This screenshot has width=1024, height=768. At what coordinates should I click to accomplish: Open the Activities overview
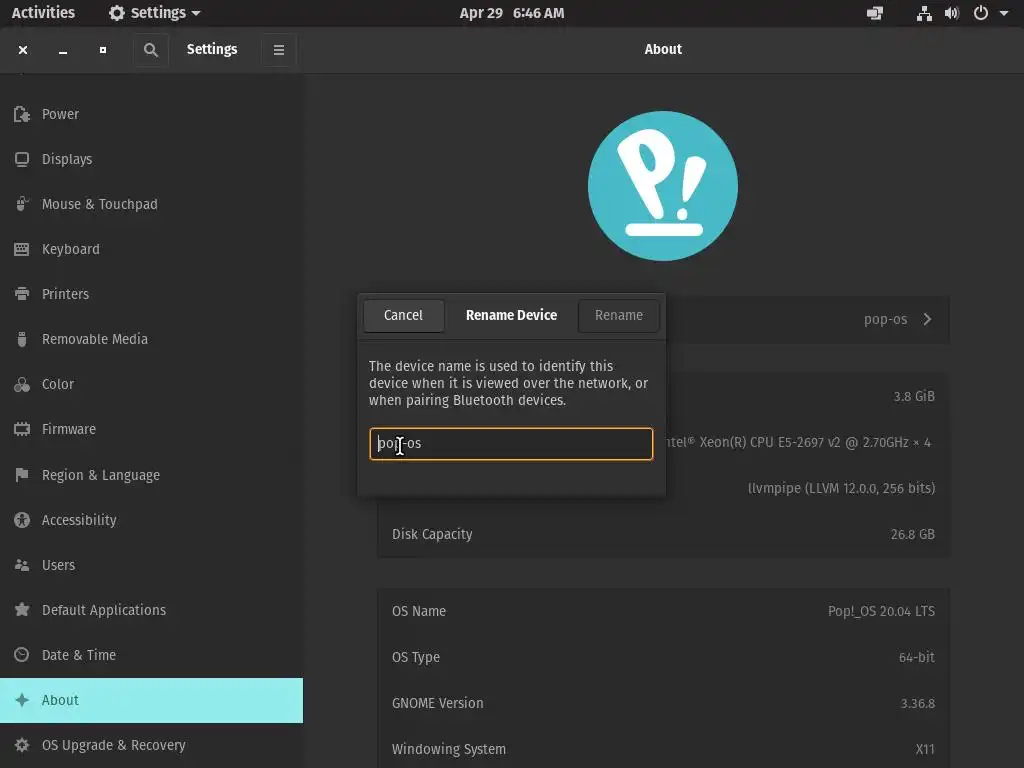point(43,13)
